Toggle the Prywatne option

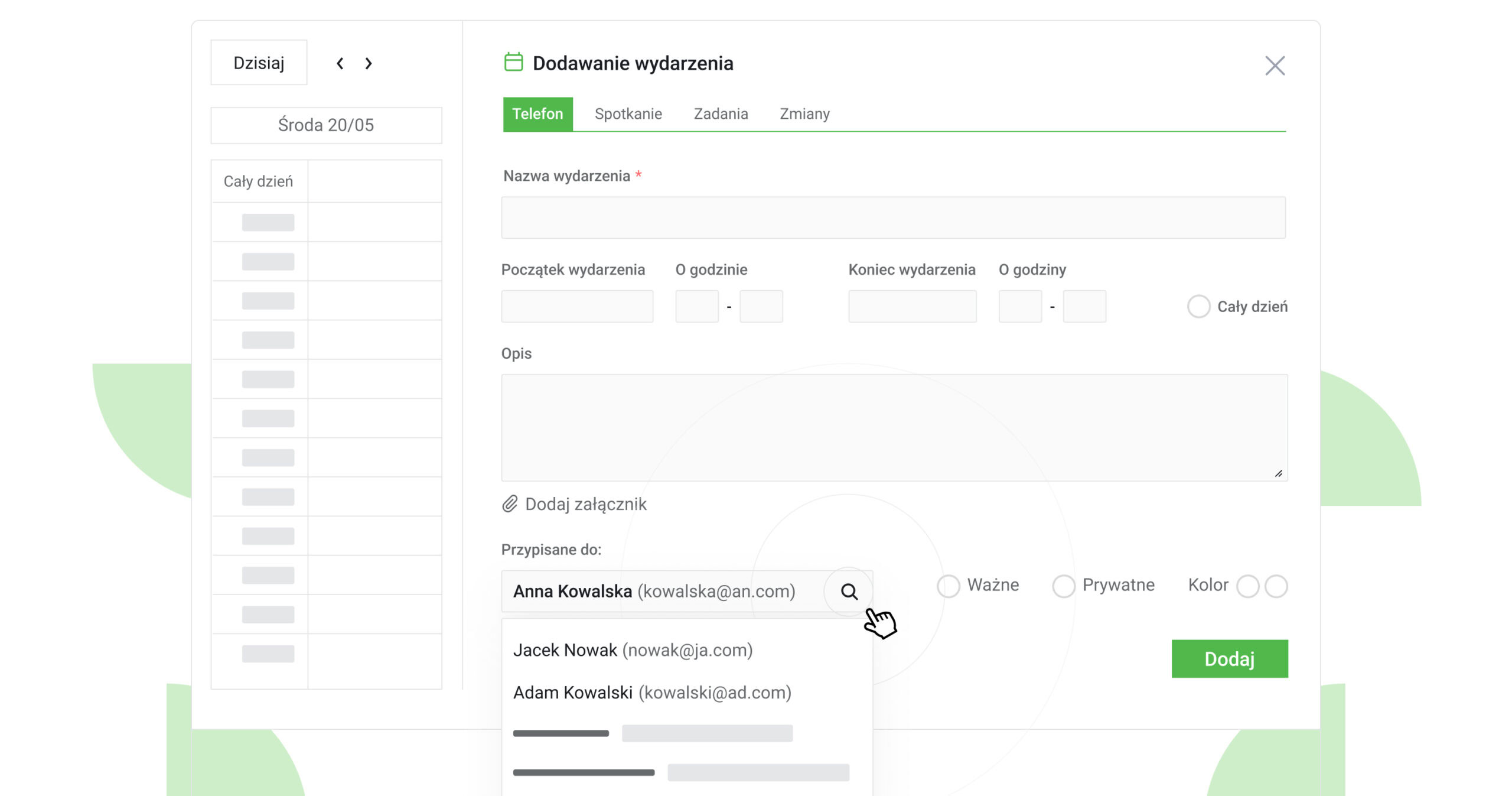pos(1063,586)
